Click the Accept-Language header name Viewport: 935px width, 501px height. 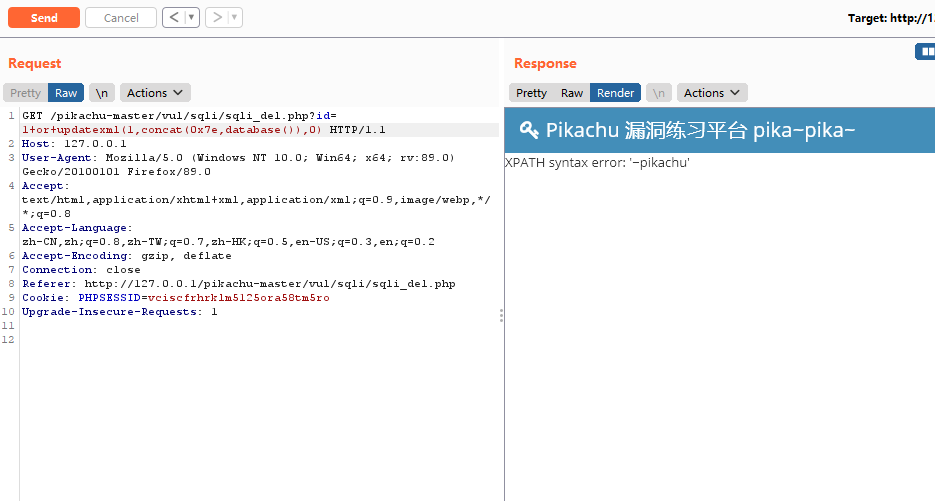75,228
